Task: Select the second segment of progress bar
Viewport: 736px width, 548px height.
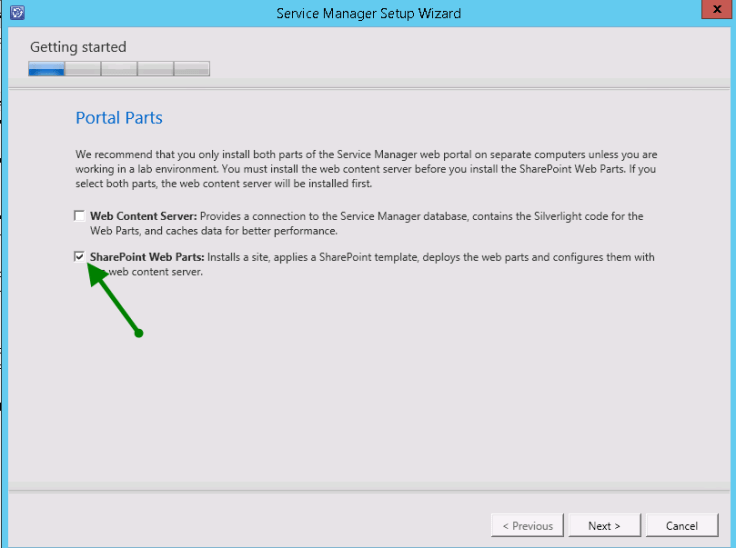Action: pos(83,69)
